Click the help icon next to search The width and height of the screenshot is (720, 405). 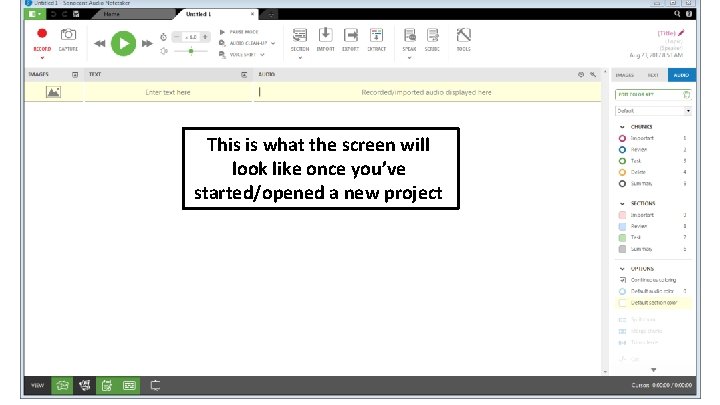(x=689, y=14)
